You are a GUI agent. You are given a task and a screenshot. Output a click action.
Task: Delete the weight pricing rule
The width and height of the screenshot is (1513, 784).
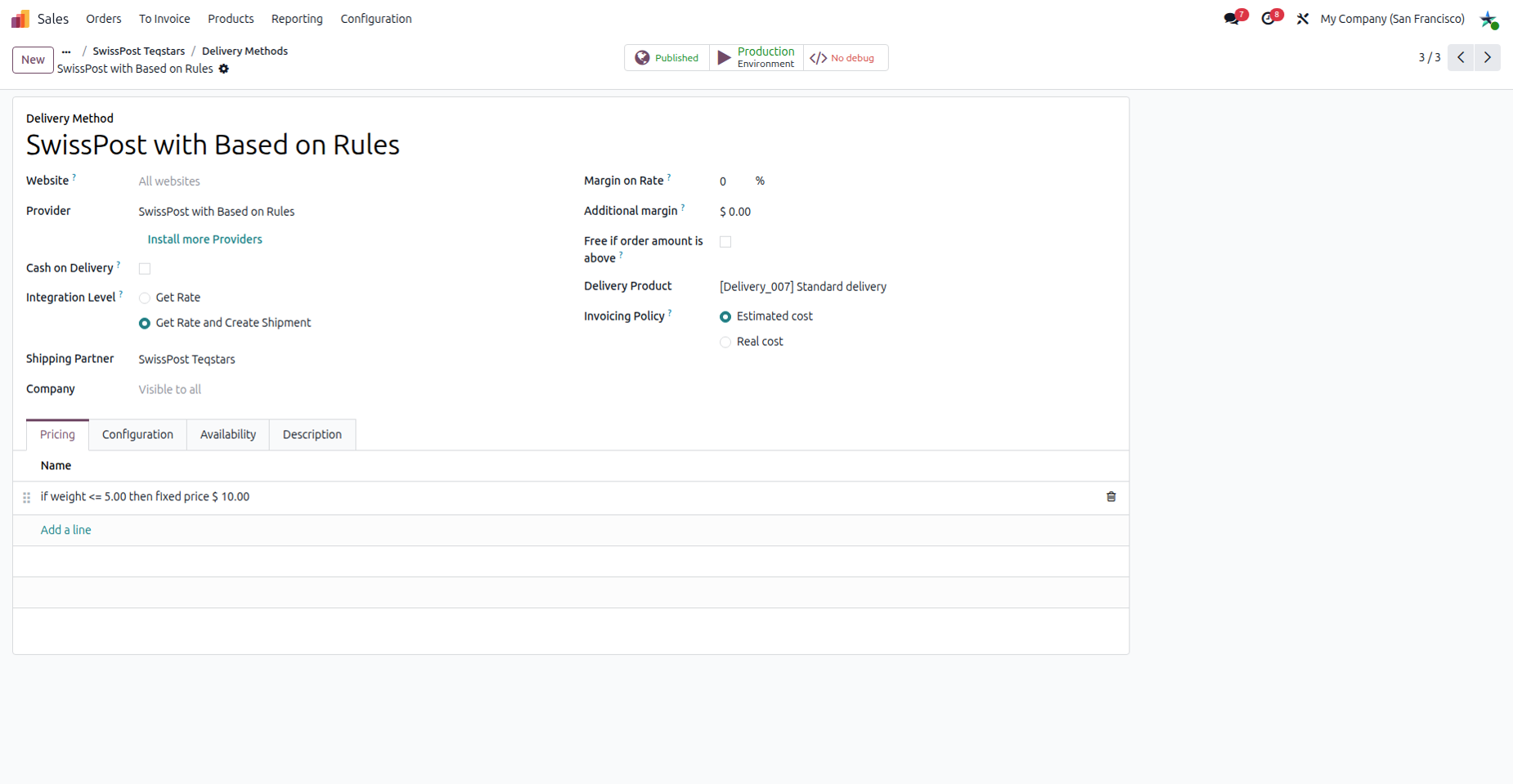click(x=1111, y=497)
